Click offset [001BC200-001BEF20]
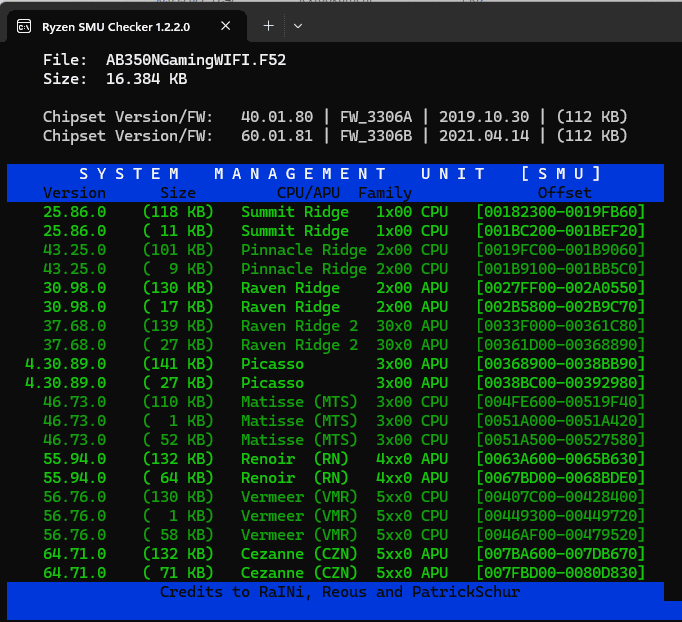Screen dimensions: 682x622 click(x=560, y=231)
